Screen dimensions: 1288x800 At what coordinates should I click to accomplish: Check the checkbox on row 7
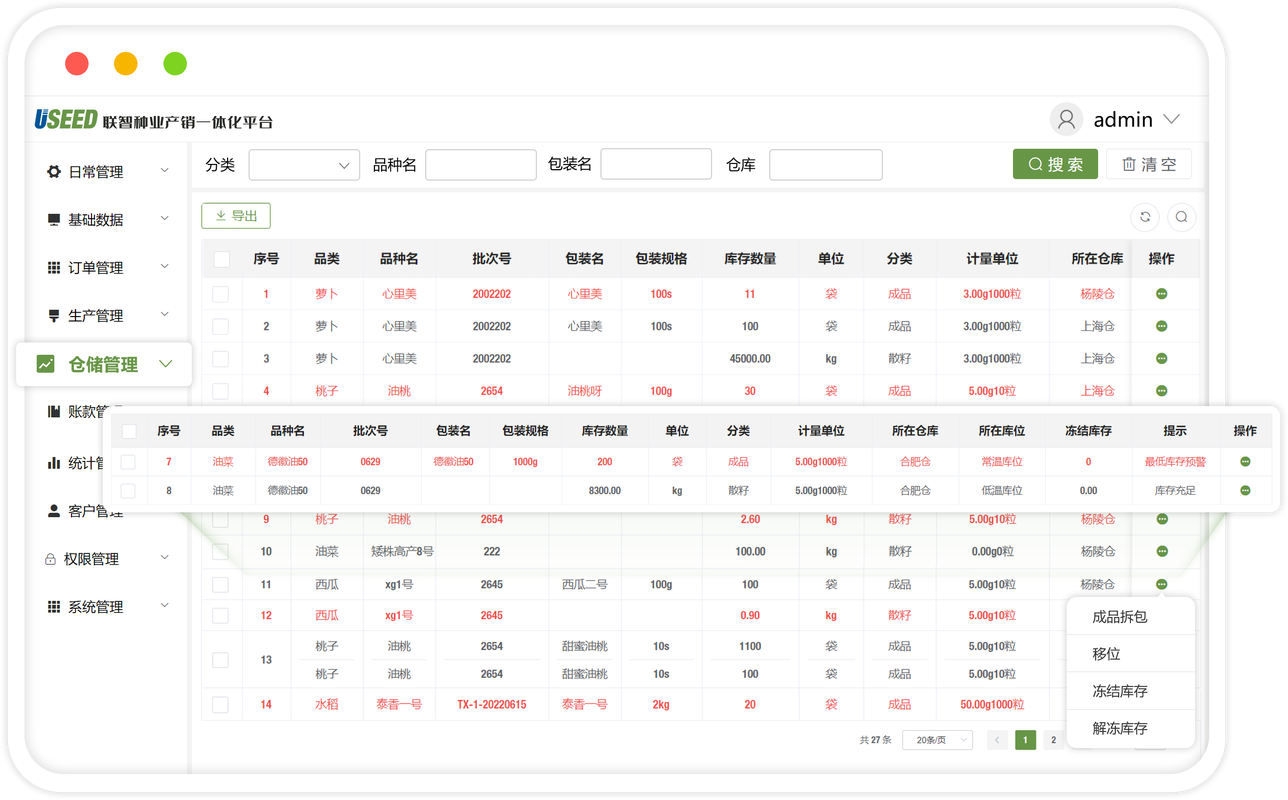click(127, 461)
